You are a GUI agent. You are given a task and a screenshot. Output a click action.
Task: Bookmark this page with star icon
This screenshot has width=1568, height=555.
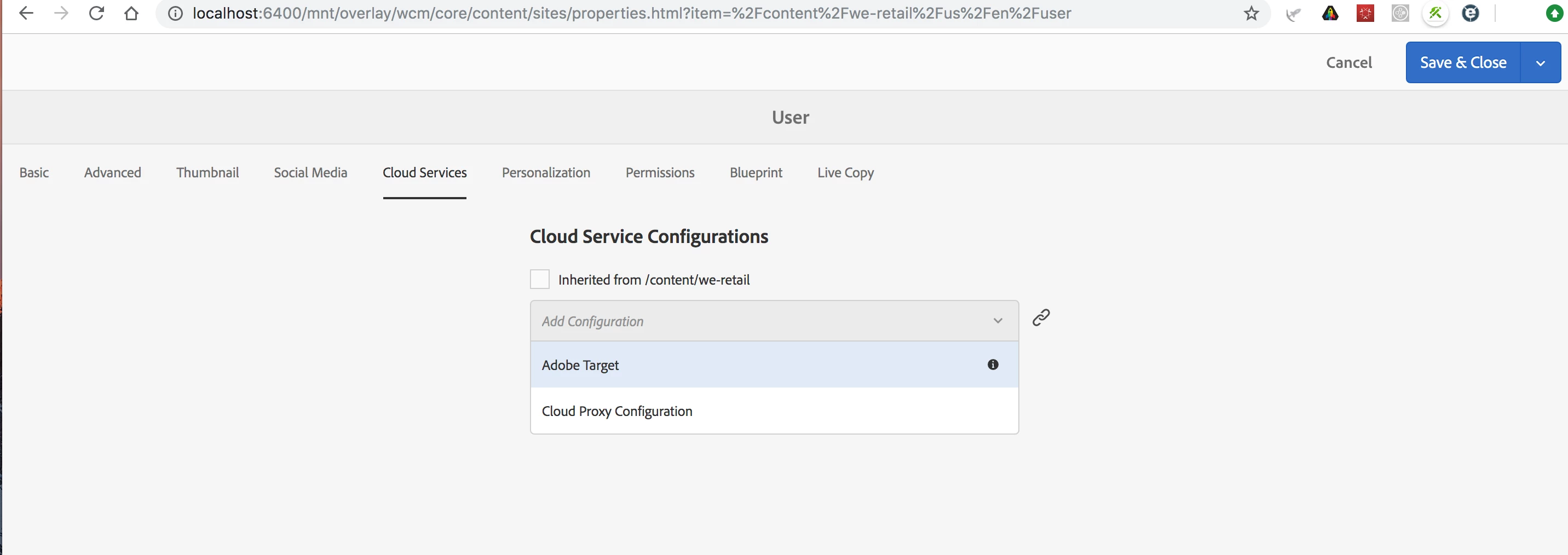tap(1251, 13)
